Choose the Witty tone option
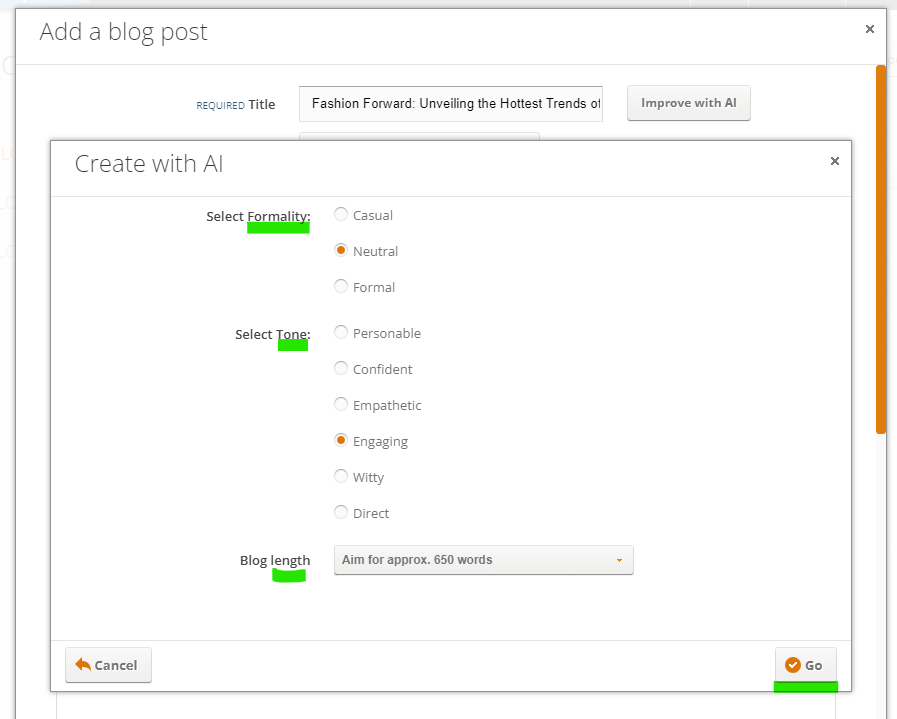Viewport: 897px width, 719px height. (x=341, y=476)
